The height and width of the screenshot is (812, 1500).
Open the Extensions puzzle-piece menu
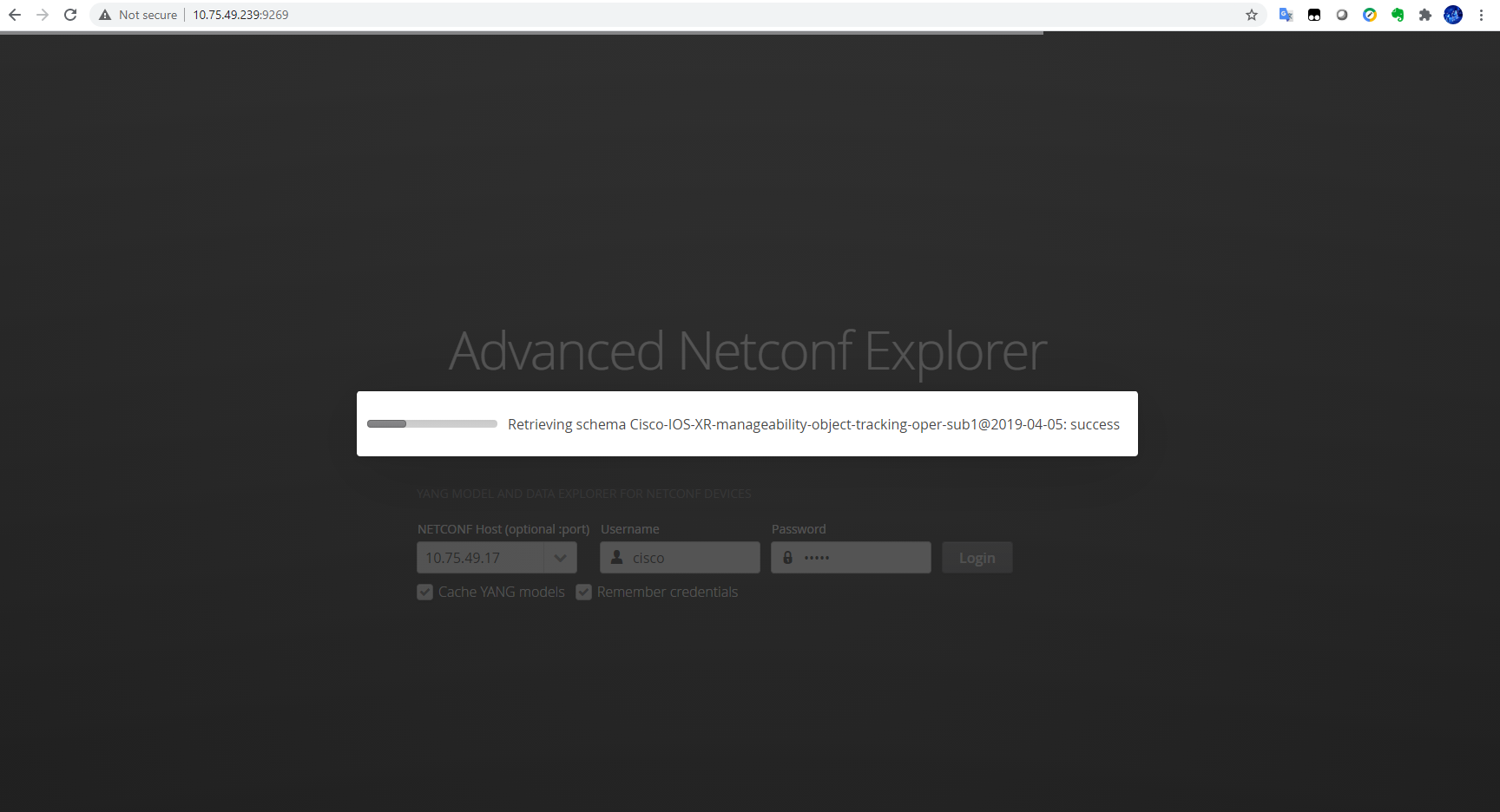[x=1425, y=15]
